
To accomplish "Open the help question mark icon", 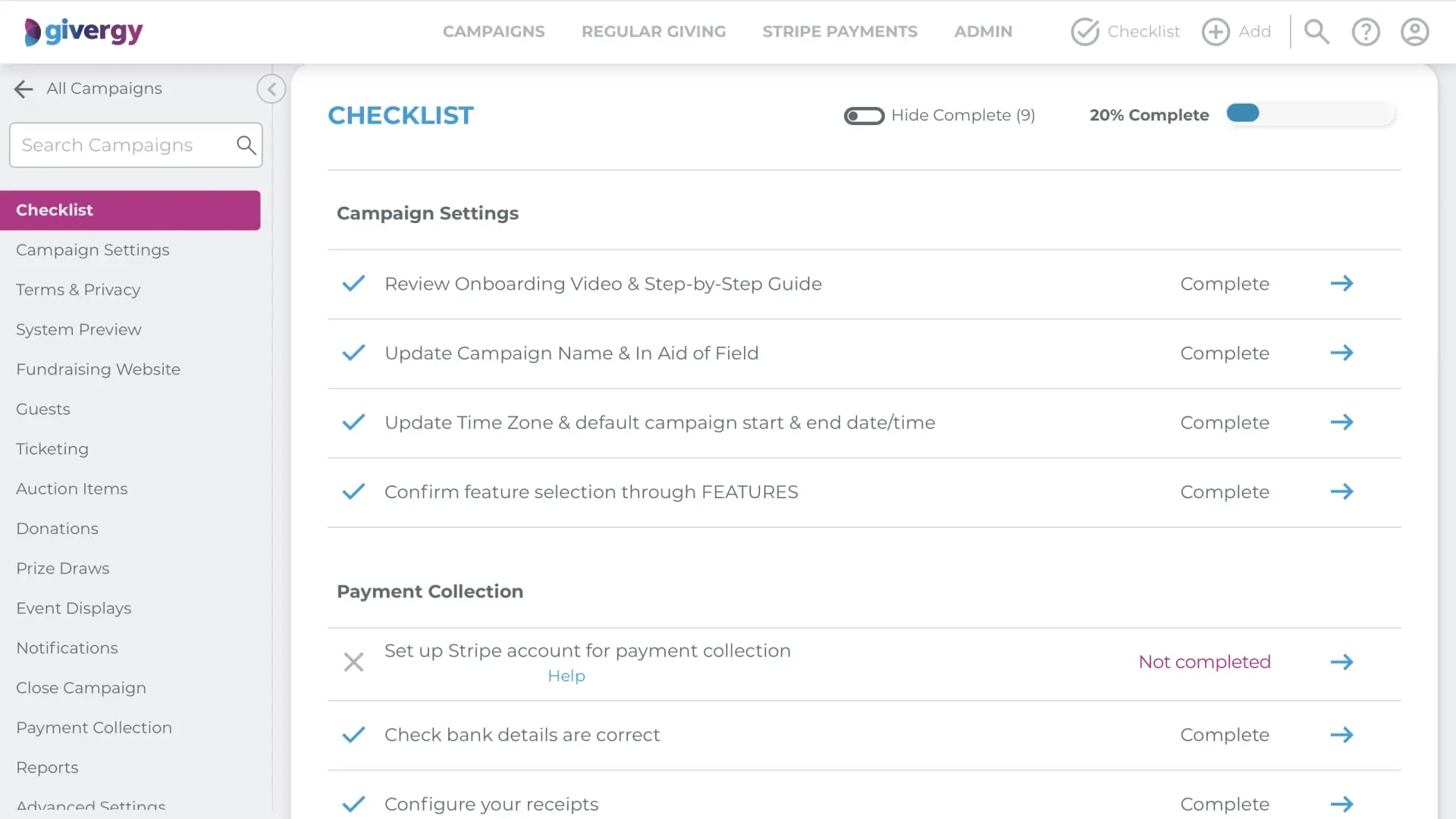I will pyautogui.click(x=1366, y=32).
